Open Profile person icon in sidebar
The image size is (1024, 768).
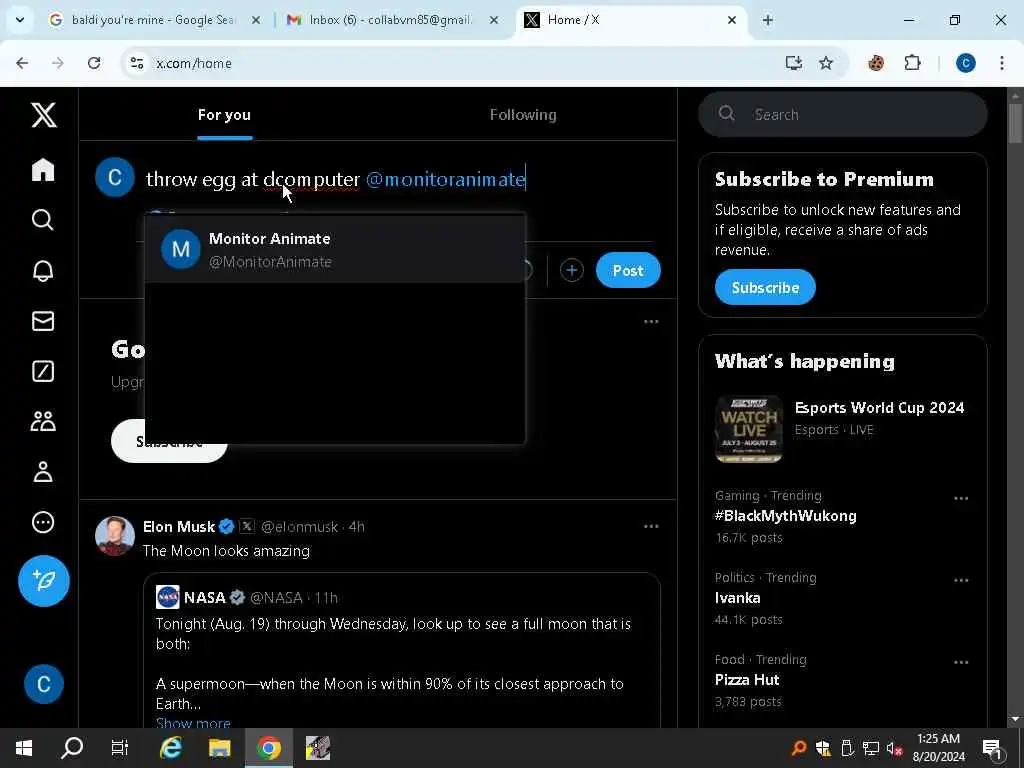point(43,472)
